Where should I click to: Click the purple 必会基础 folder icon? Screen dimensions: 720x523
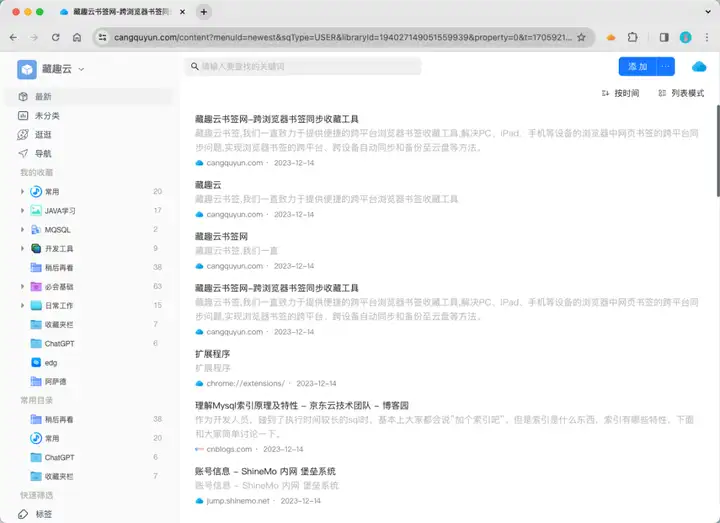point(36,287)
